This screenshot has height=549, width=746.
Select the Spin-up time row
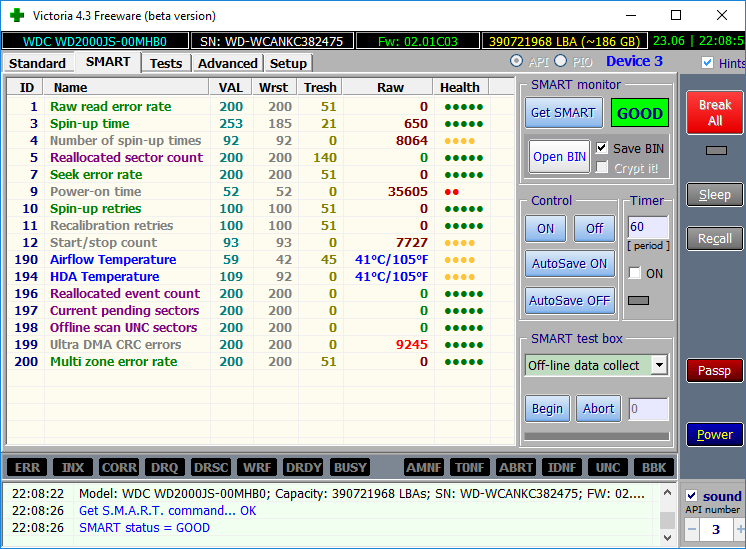click(x=261, y=124)
